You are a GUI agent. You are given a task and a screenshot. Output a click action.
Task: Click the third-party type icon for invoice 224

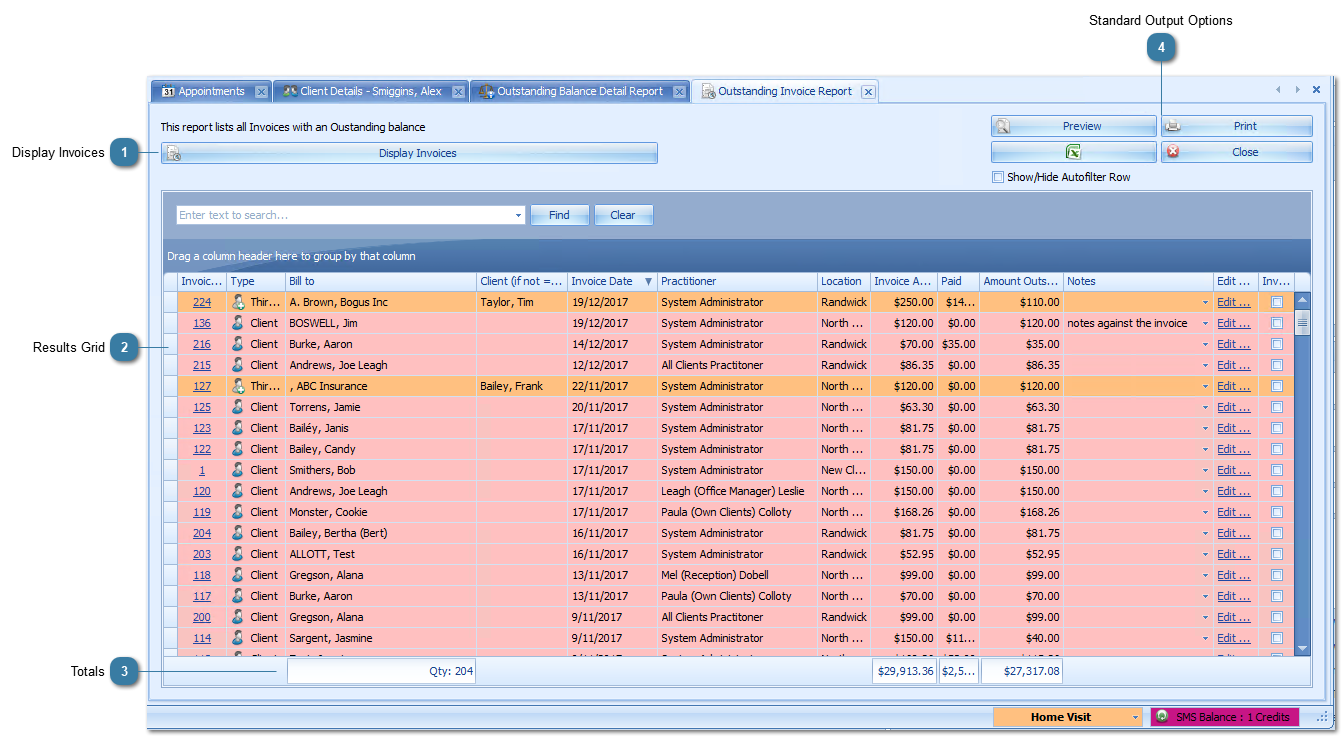(x=238, y=302)
